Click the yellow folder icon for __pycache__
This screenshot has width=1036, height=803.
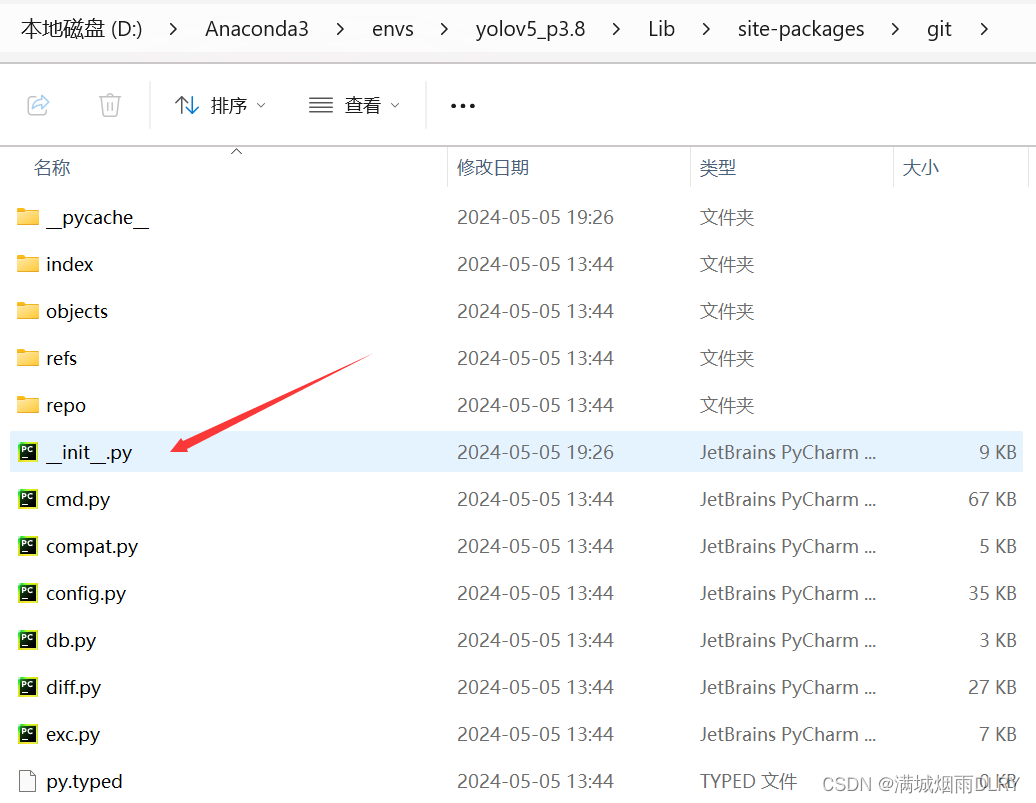(x=27, y=216)
